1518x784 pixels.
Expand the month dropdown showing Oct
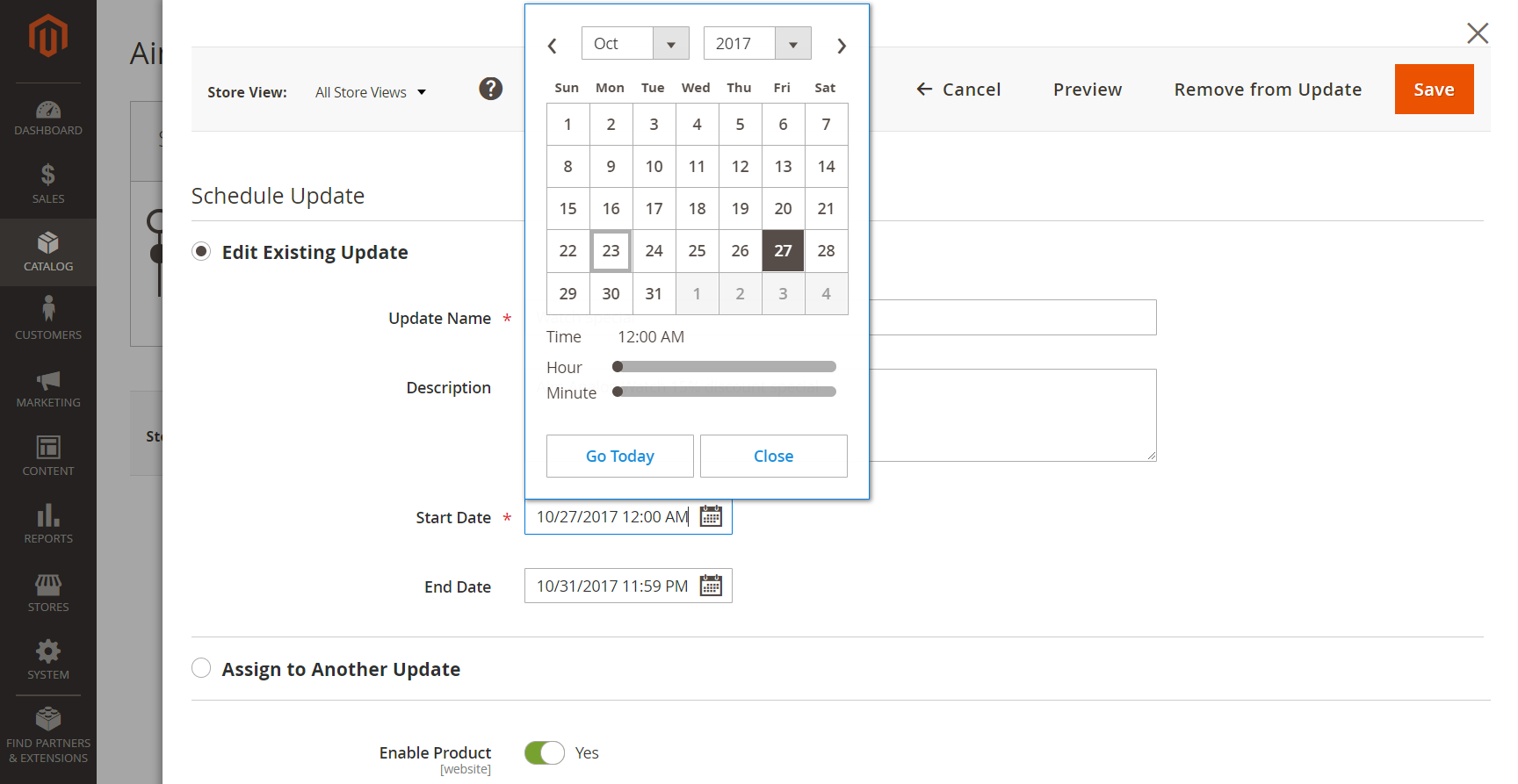click(x=635, y=44)
